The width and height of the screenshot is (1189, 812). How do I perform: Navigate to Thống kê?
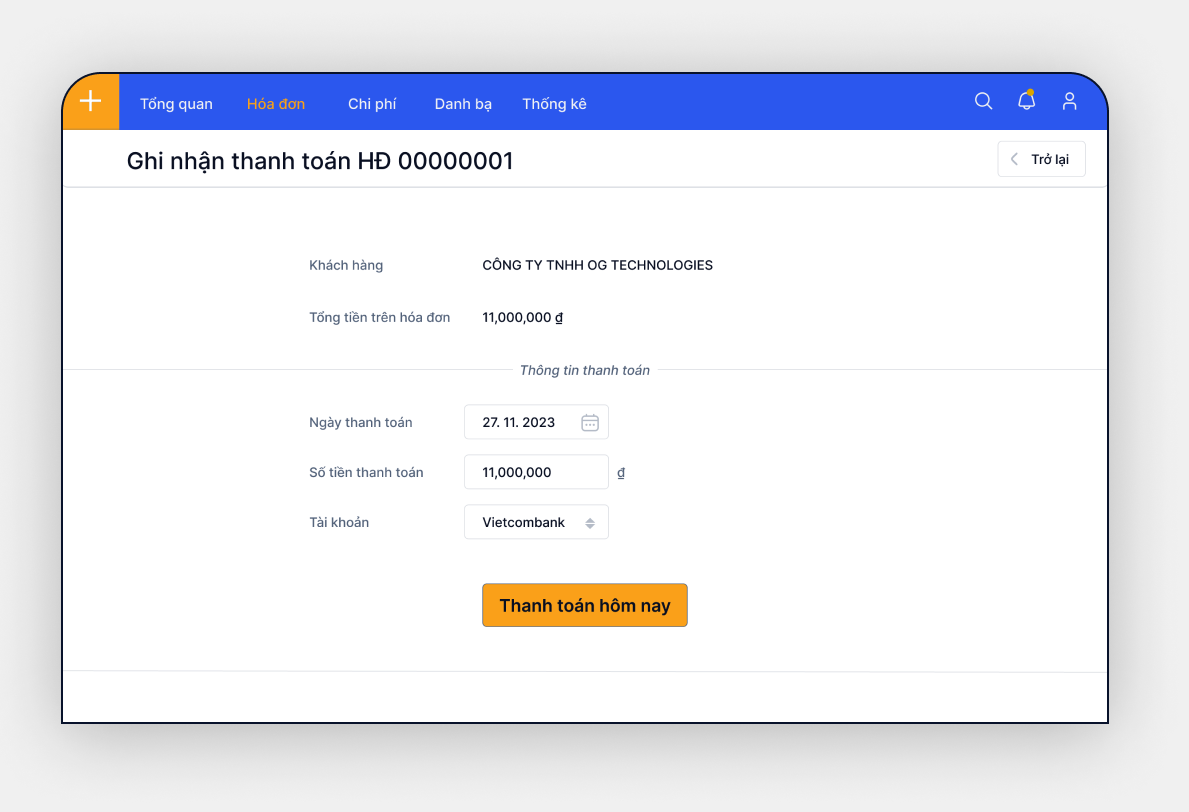[554, 104]
